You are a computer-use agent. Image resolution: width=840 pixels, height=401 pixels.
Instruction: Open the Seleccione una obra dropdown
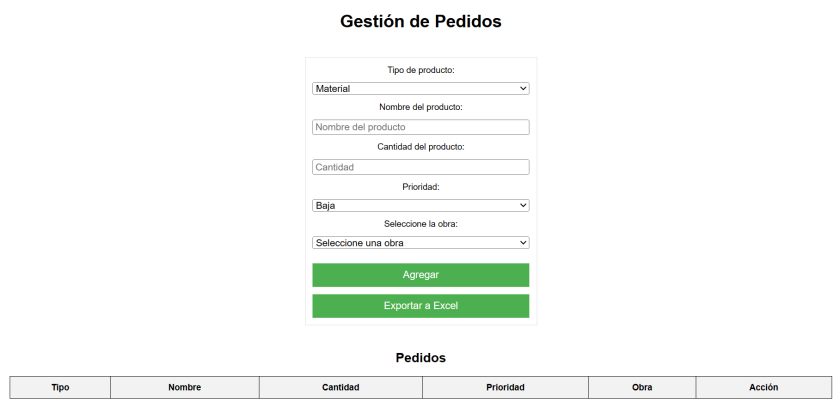pyautogui.click(x=420, y=242)
